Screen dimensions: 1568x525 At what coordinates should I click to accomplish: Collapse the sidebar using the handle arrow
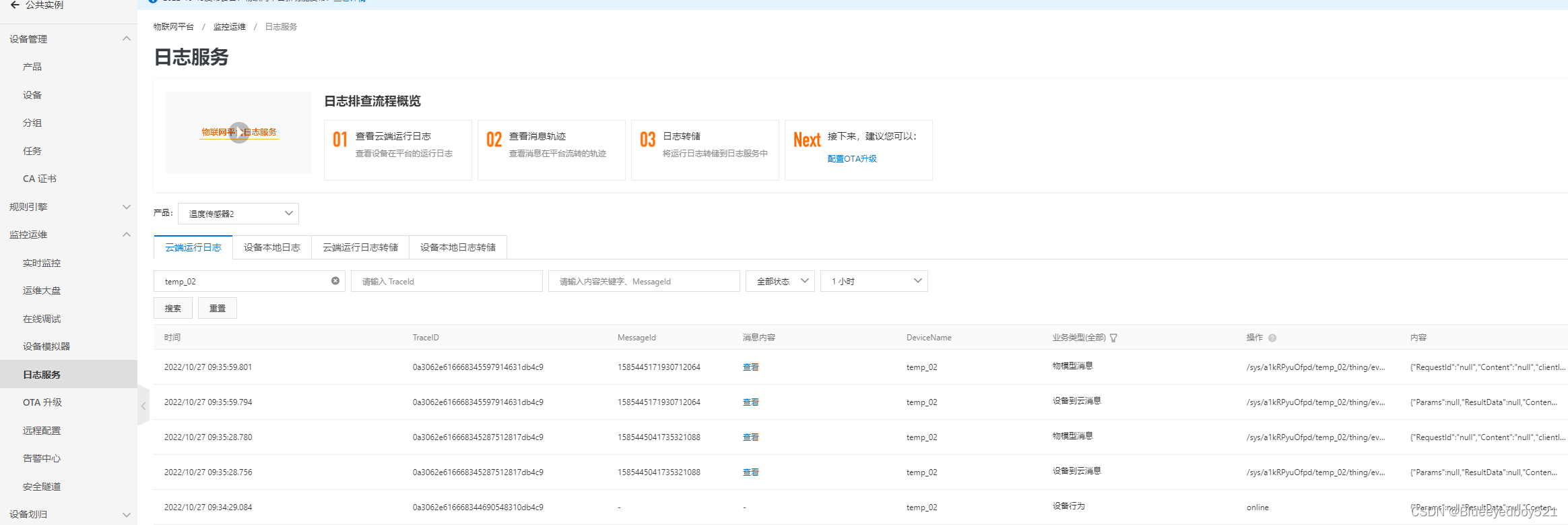(x=143, y=406)
